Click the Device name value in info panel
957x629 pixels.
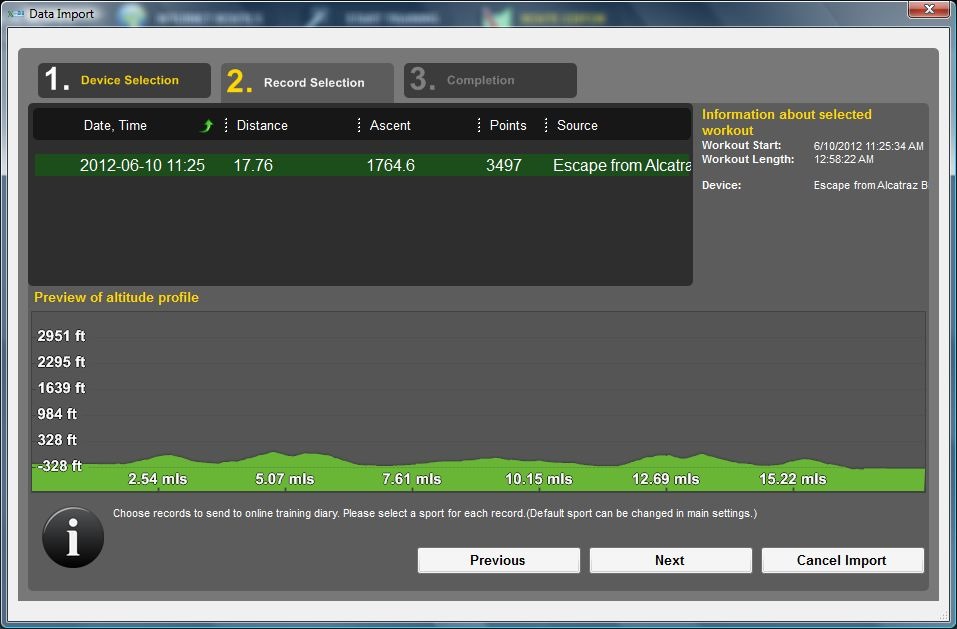[870, 185]
